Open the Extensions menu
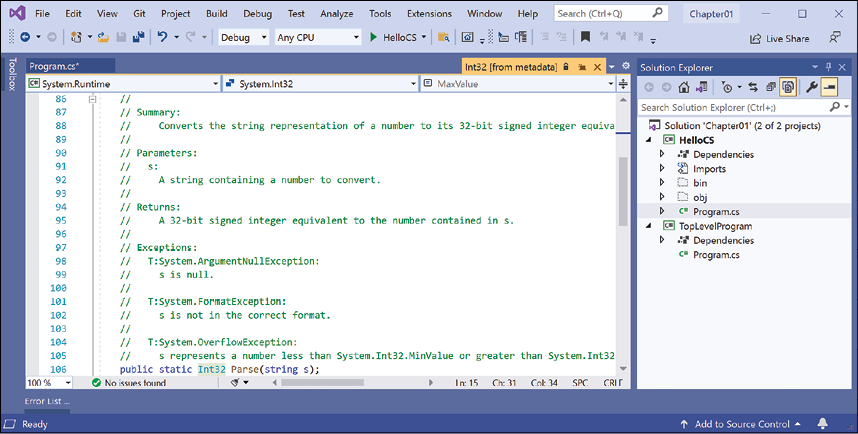The width and height of the screenshot is (858, 434). click(430, 13)
